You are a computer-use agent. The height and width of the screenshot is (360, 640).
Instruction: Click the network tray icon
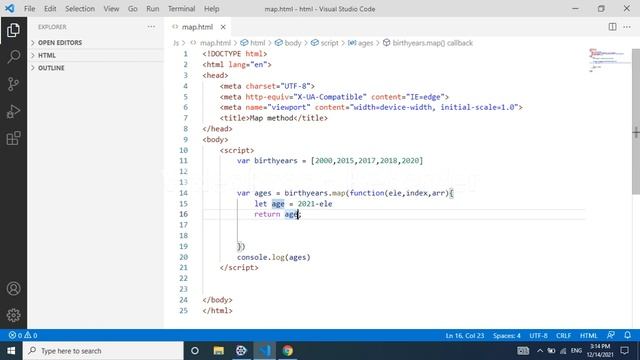(x=563, y=351)
